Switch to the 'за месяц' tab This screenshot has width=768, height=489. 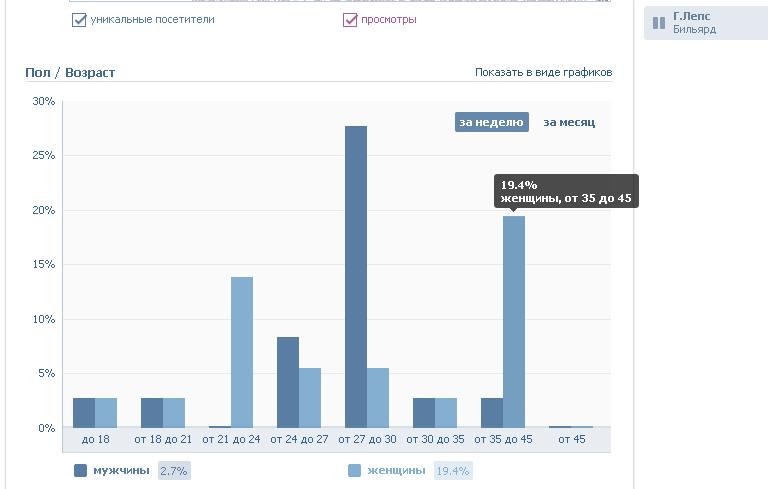[x=569, y=122]
